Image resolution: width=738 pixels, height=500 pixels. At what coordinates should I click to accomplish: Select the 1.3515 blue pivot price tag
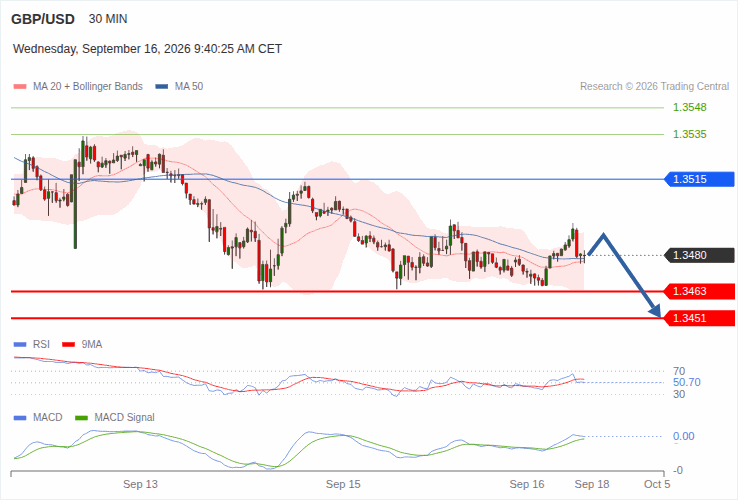pos(699,179)
